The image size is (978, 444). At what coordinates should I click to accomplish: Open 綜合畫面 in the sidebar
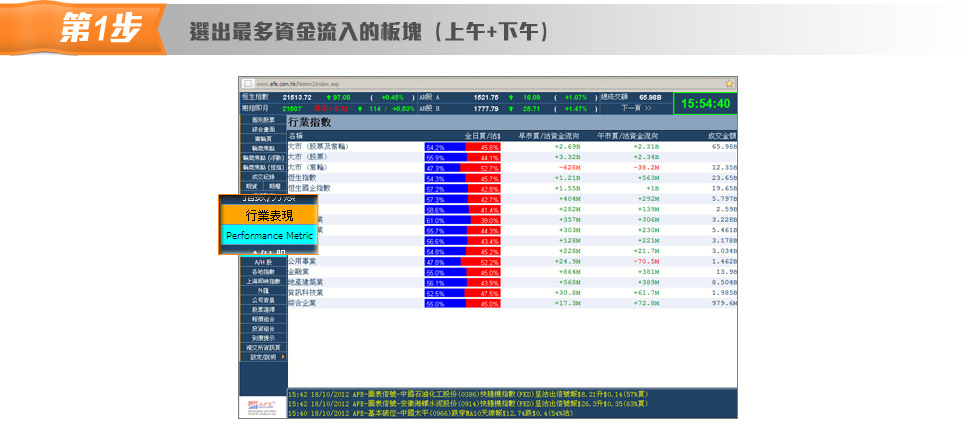point(263,129)
